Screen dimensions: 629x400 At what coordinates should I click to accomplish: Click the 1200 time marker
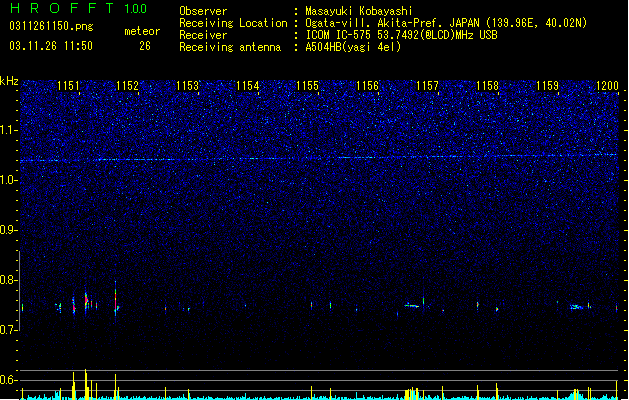607,86
